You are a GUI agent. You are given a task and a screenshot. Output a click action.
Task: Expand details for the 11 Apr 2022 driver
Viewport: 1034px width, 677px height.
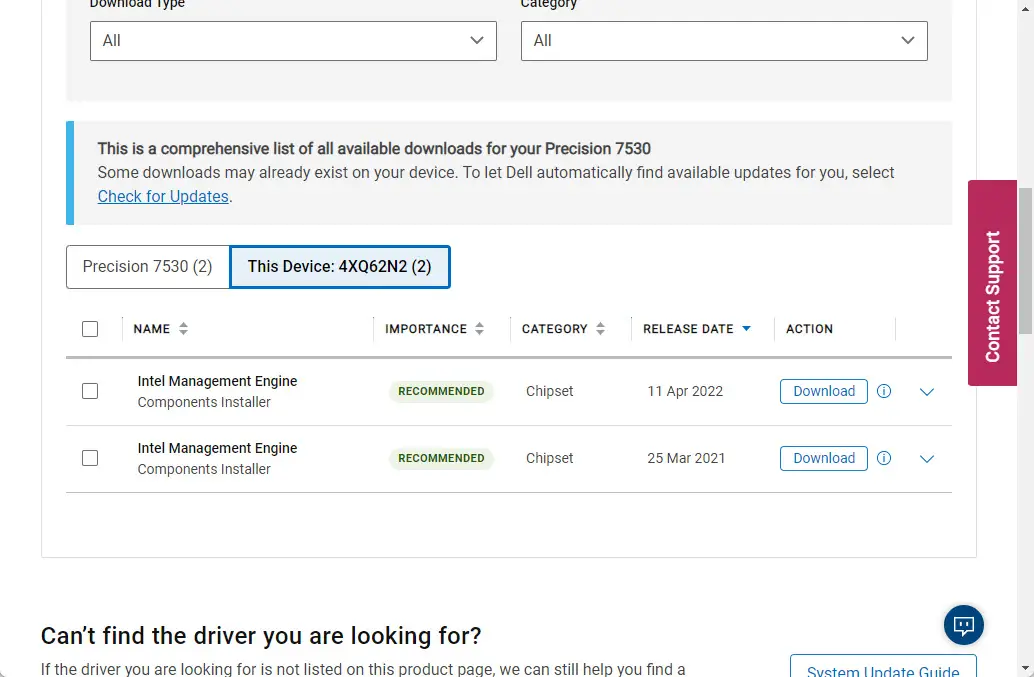pyautogui.click(x=926, y=391)
